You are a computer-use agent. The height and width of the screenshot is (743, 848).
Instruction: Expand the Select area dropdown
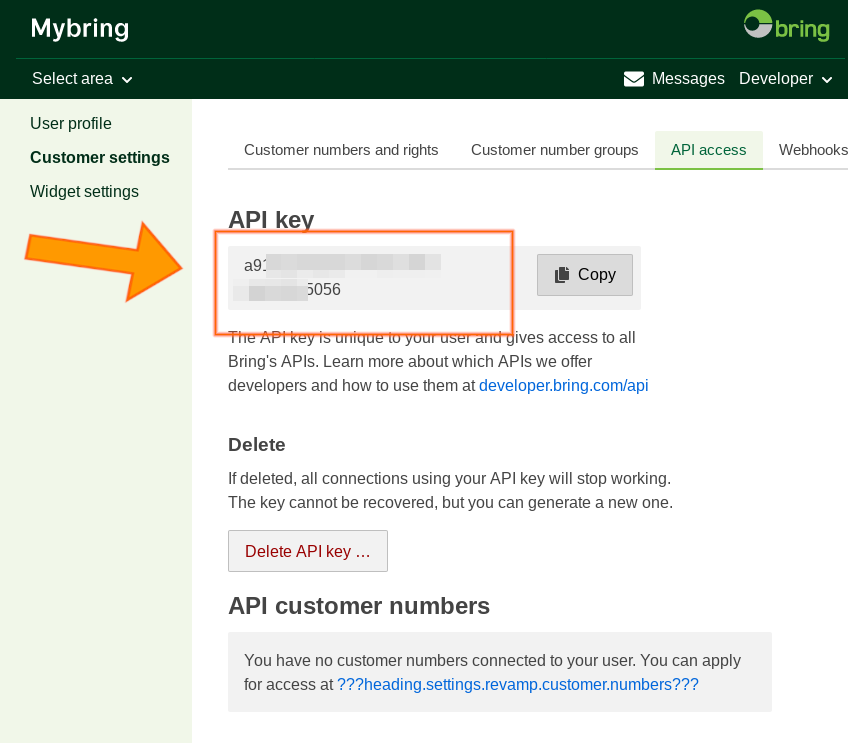(82, 79)
